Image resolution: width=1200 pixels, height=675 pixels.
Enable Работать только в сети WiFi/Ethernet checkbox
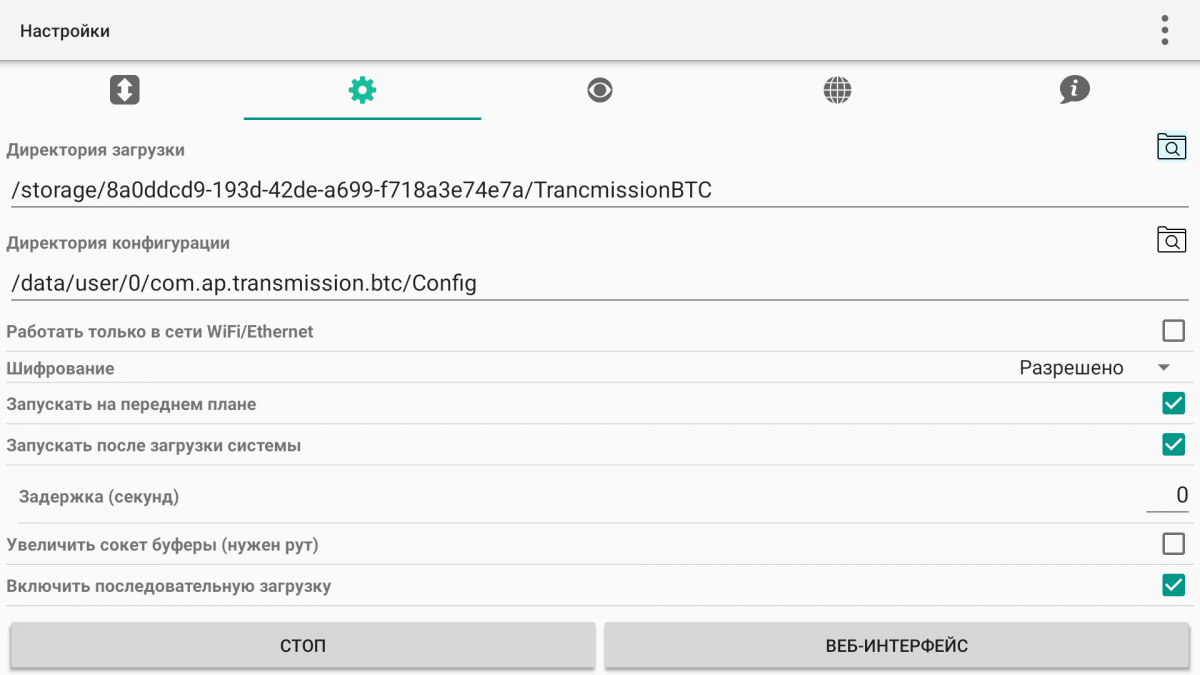(1173, 331)
